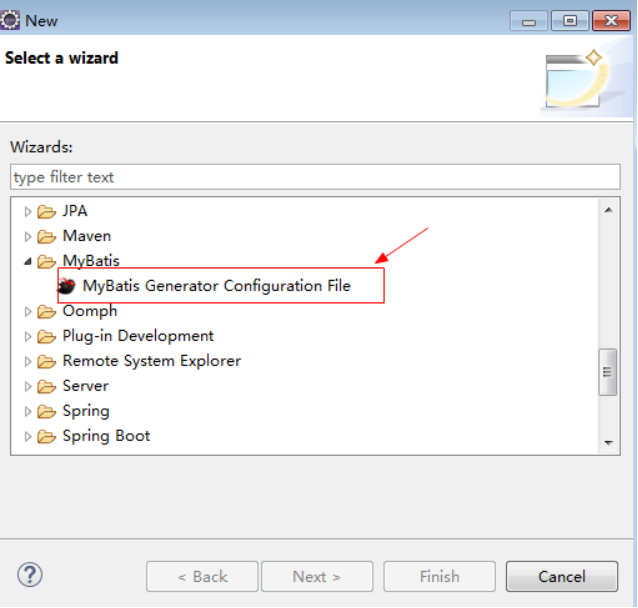Click the Next > button
The height and width of the screenshot is (608, 638).
[317, 577]
